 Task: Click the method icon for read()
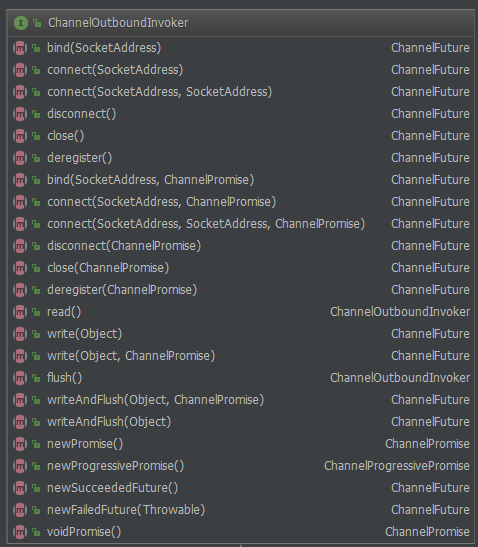pos(20,312)
